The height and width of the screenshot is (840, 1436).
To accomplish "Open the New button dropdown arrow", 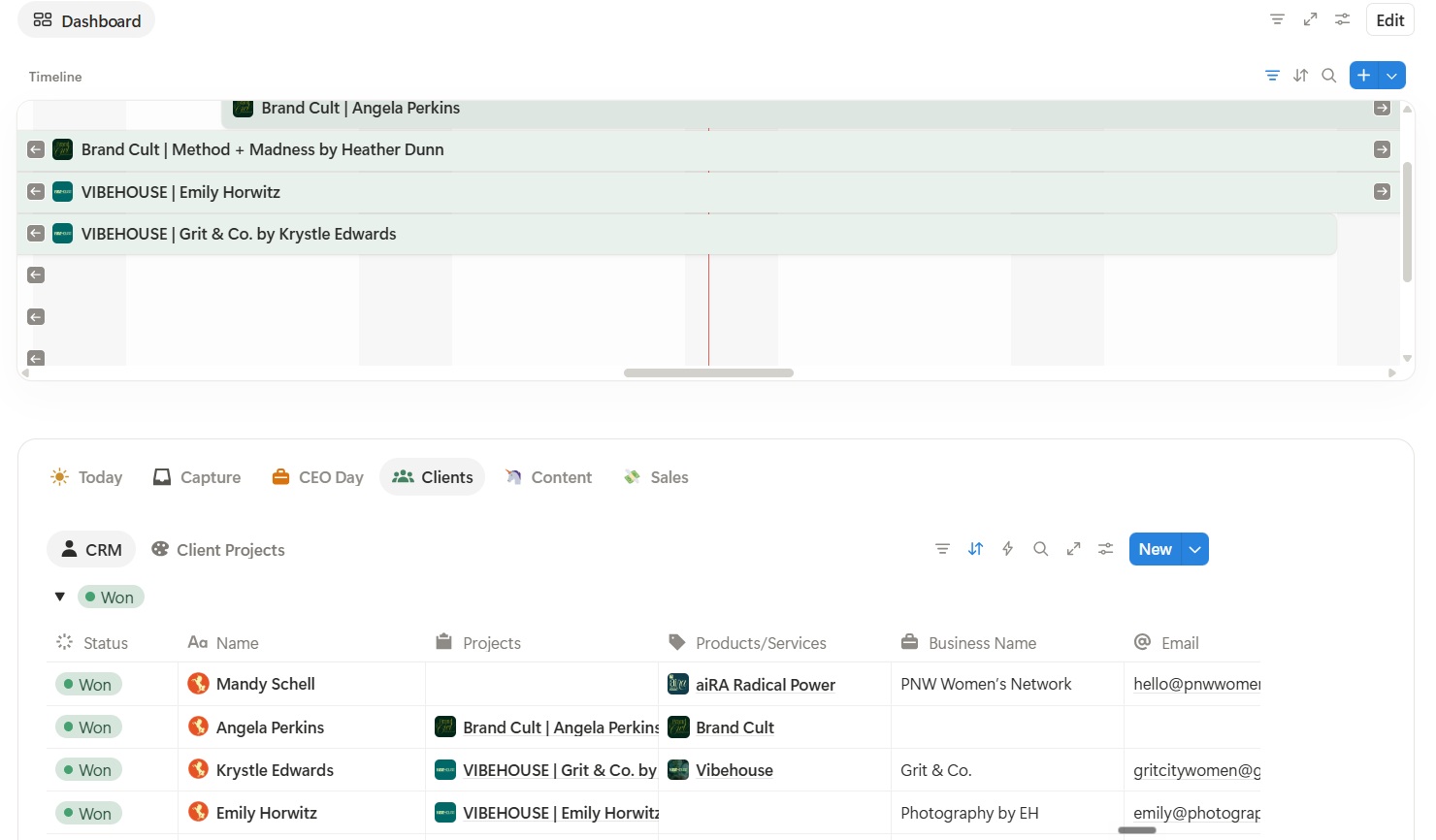I will (1195, 549).
